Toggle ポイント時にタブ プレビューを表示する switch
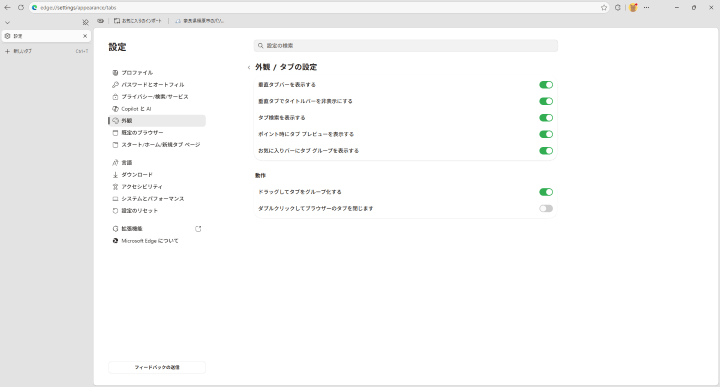Image resolution: width=720 pixels, height=387 pixels. [x=546, y=134]
